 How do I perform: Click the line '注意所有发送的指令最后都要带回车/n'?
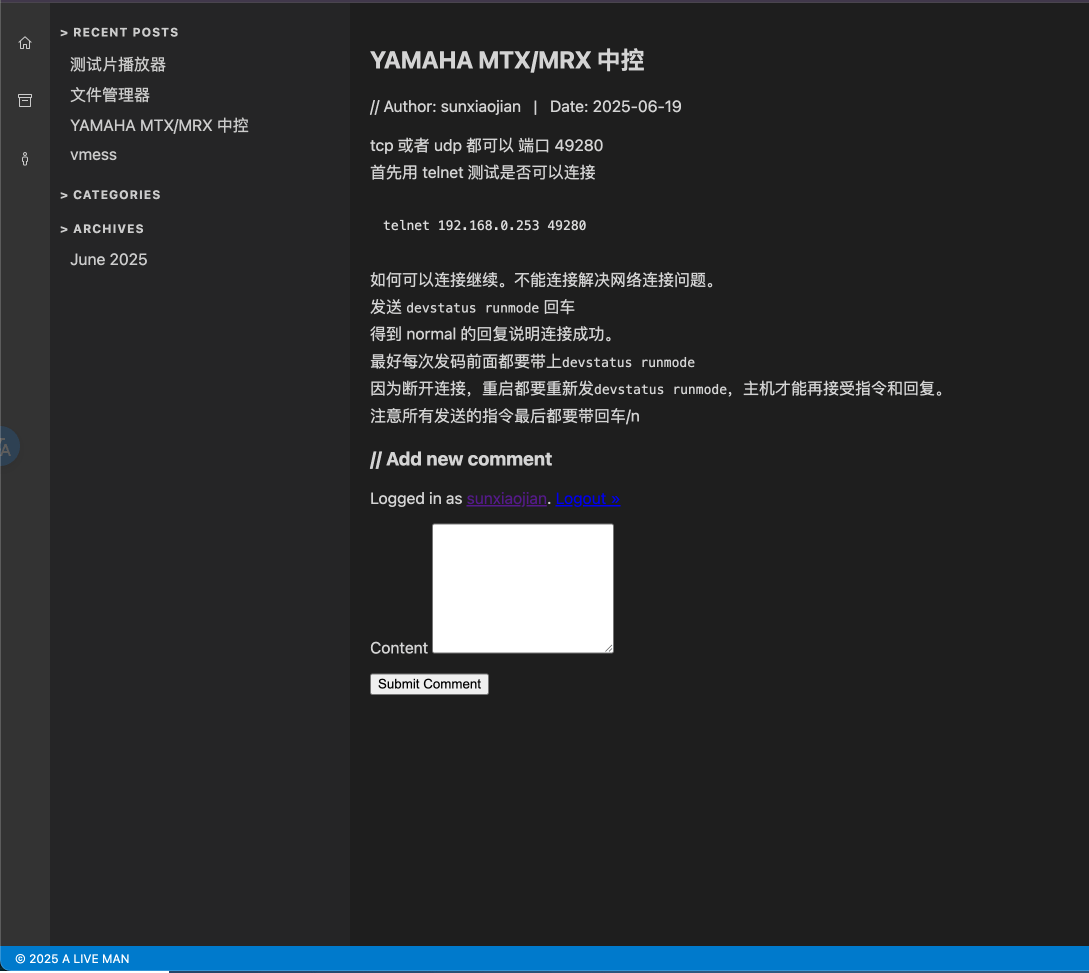(x=505, y=417)
